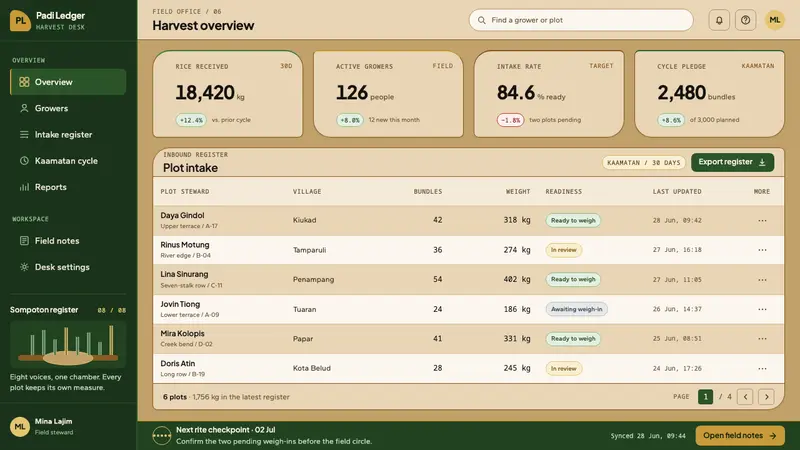This screenshot has width=800, height=450.
Task: Go to Kaamatan cycle
Action: 68,161
